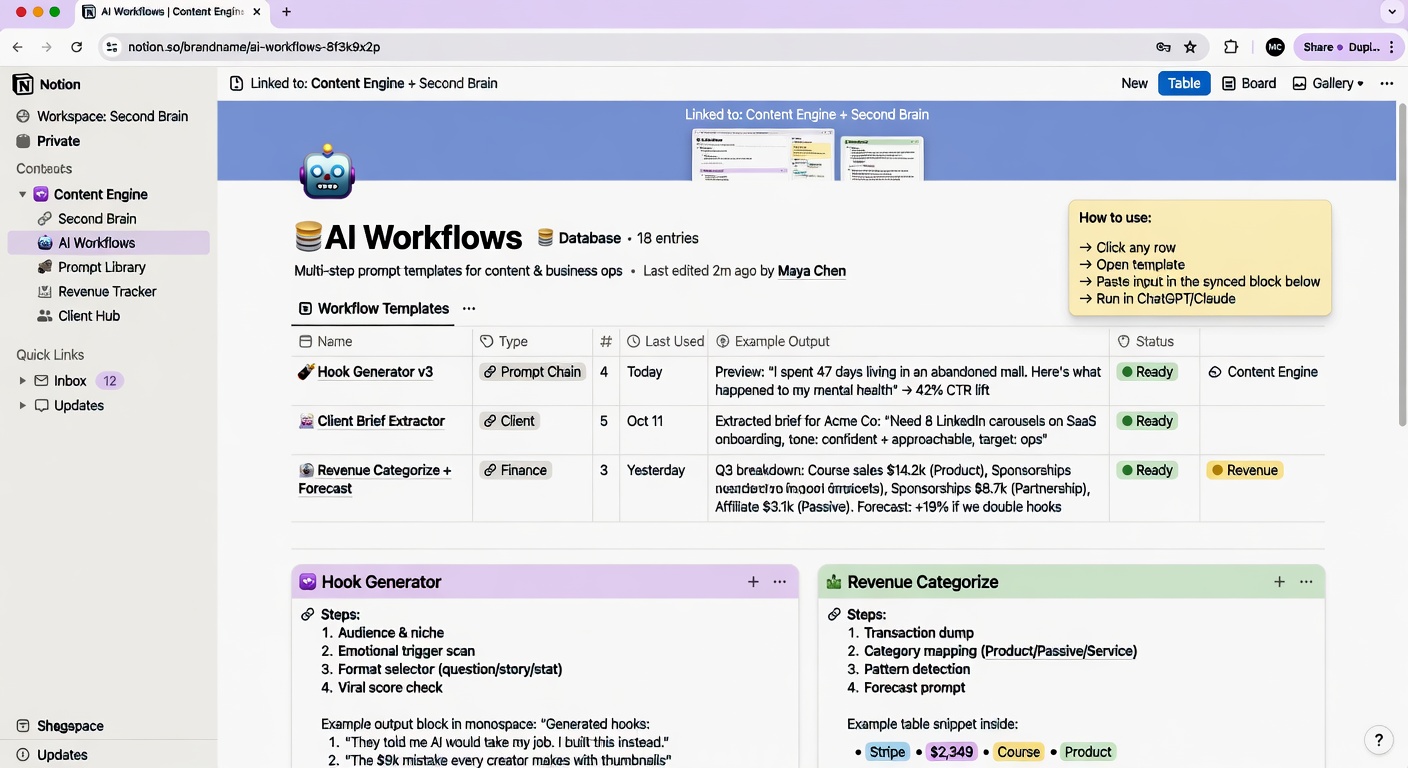Open Revenue Categorize card more options

tap(1306, 582)
